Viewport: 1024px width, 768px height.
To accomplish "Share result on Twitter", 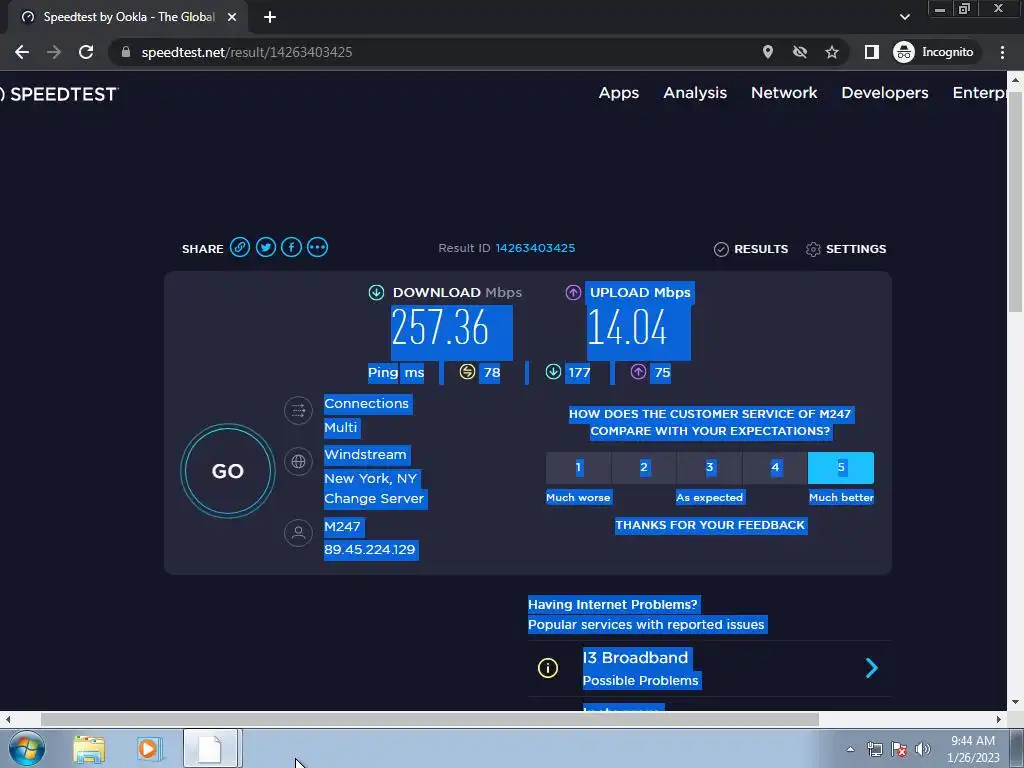I will pyautogui.click(x=266, y=248).
